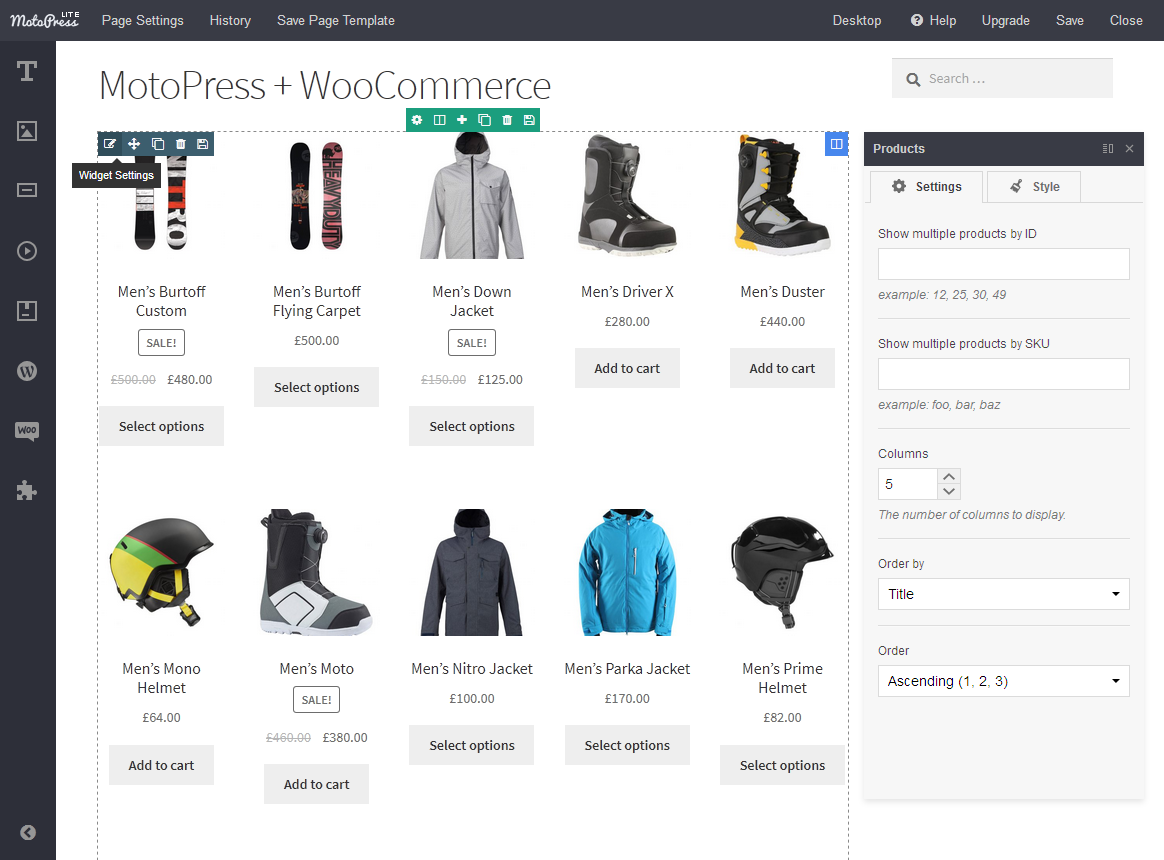Image resolution: width=1164 pixels, height=860 pixels.
Task: Open the Image widgets group in sidebar
Action: [27, 131]
